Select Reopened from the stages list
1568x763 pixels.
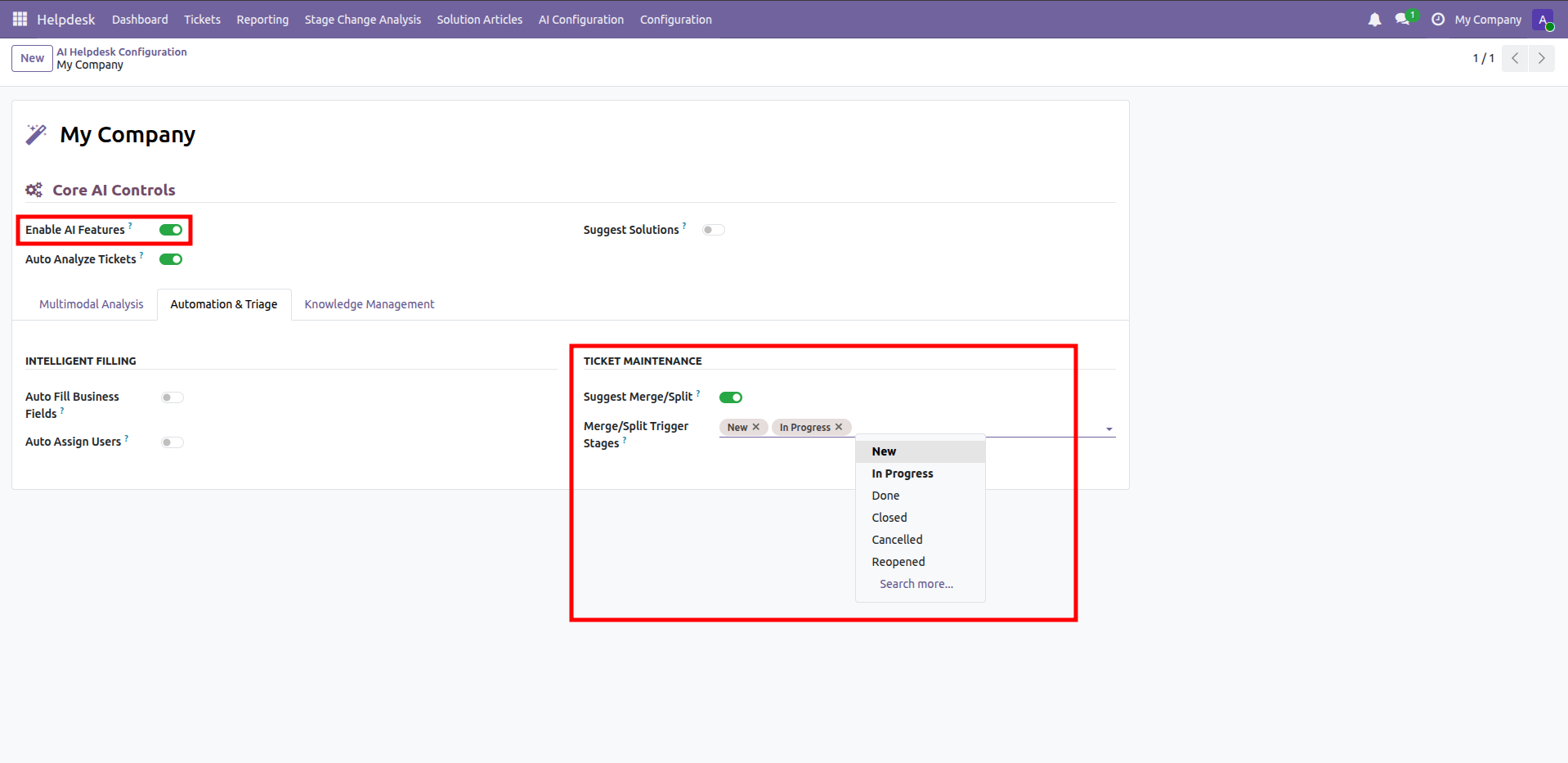pyautogui.click(x=921, y=562)
